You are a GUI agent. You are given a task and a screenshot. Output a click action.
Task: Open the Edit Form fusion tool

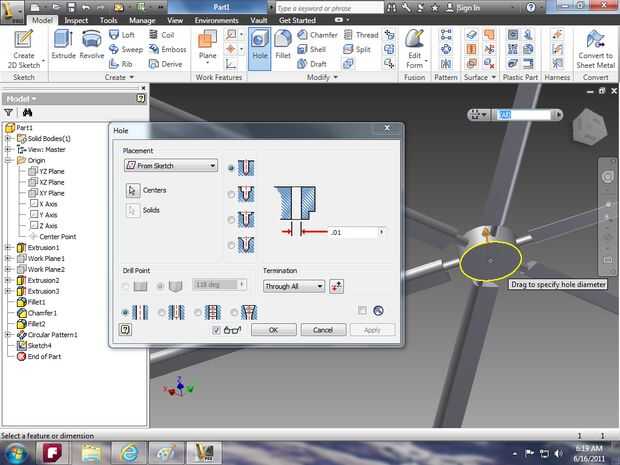click(x=414, y=49)
